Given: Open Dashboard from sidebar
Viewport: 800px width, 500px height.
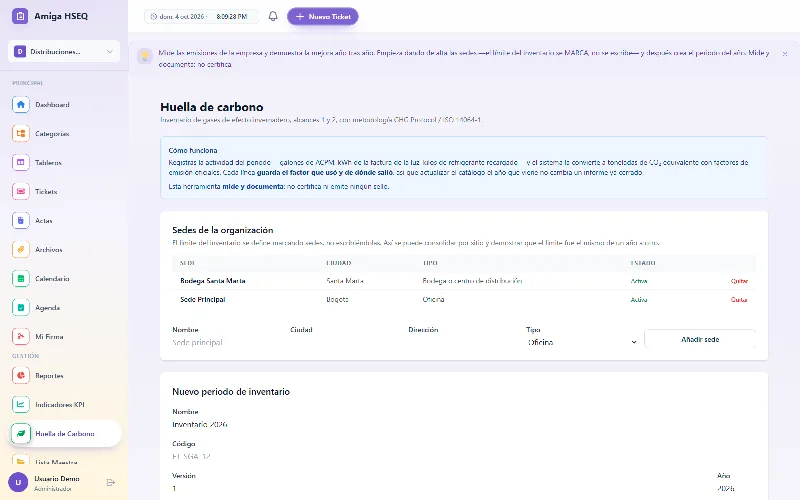Looking at the screenshot, I should (65, 105).
